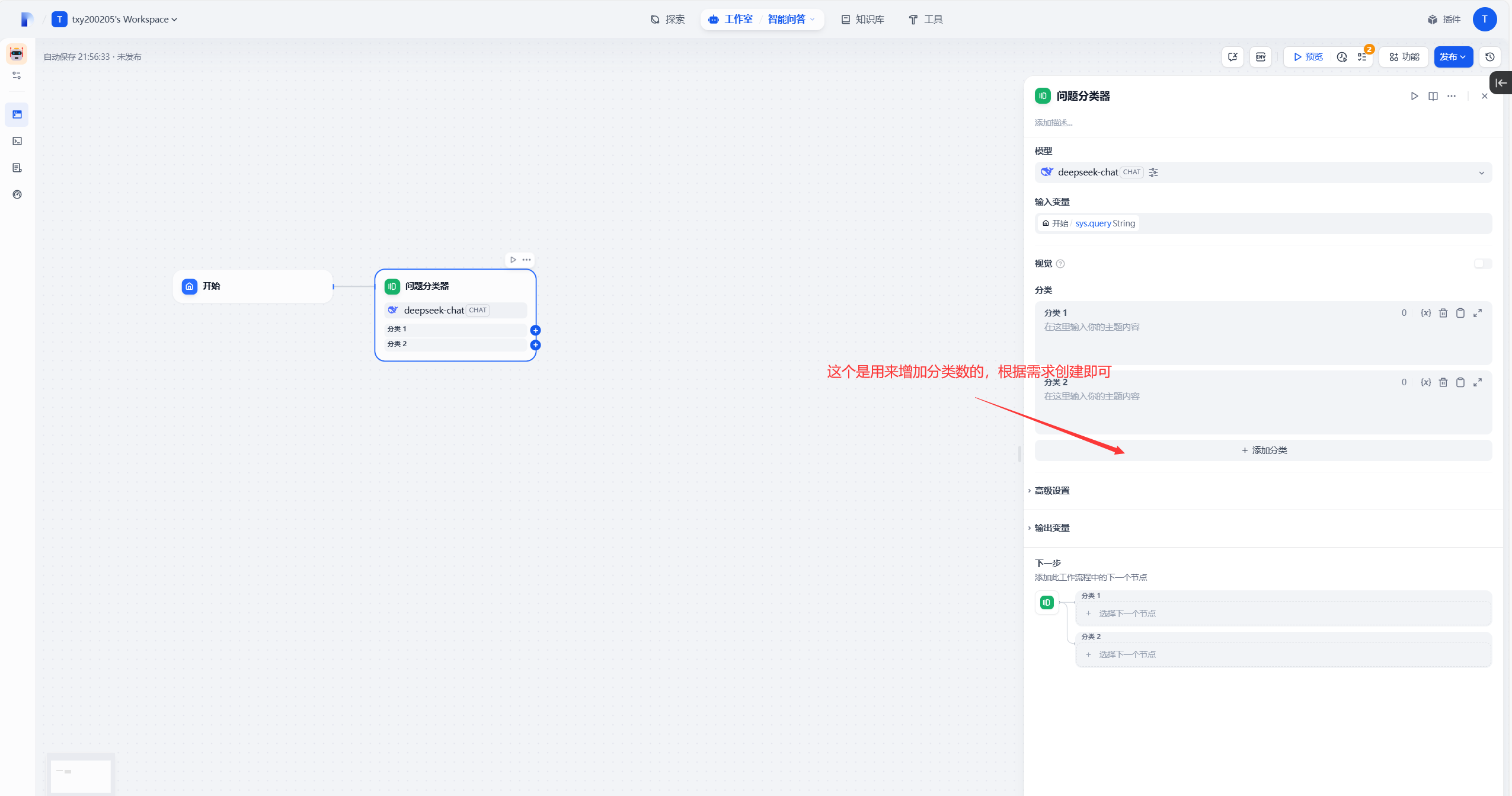Run the 问题分类器 node from panel header
This screenshot has height=796, width=1512.
tap(1415, 96)
